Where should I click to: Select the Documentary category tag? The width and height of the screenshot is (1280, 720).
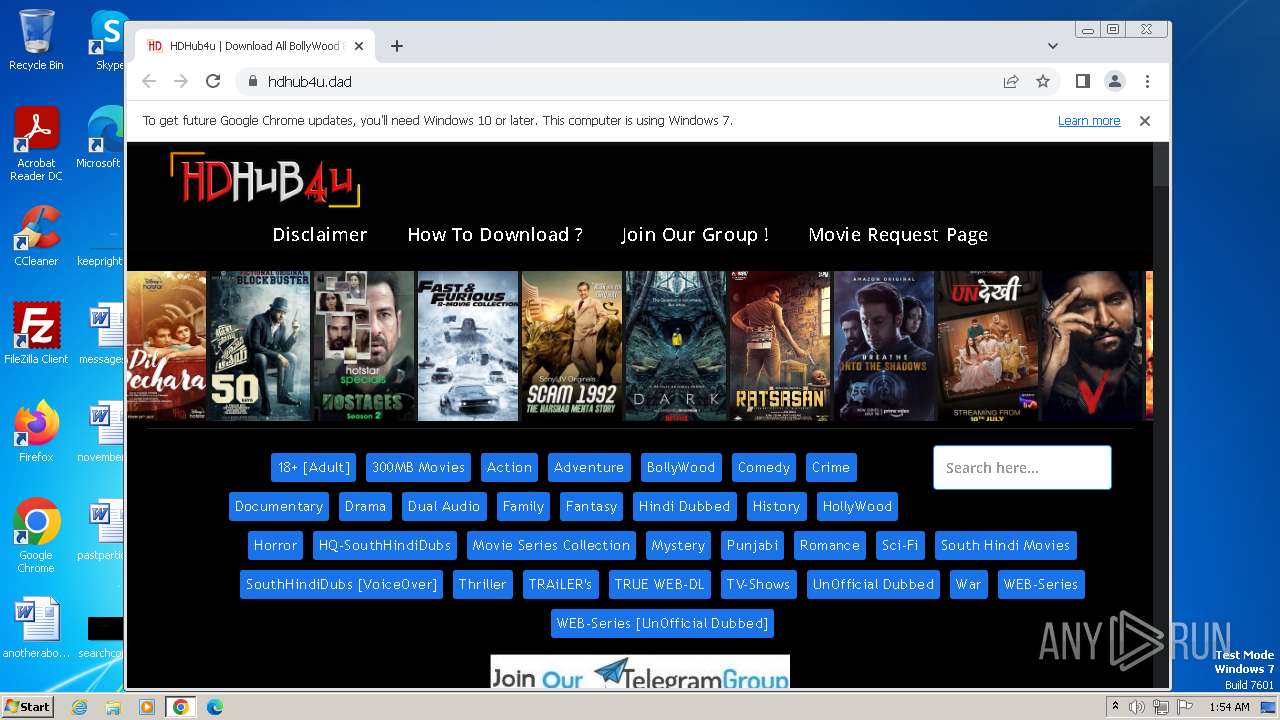pos(279,506)
